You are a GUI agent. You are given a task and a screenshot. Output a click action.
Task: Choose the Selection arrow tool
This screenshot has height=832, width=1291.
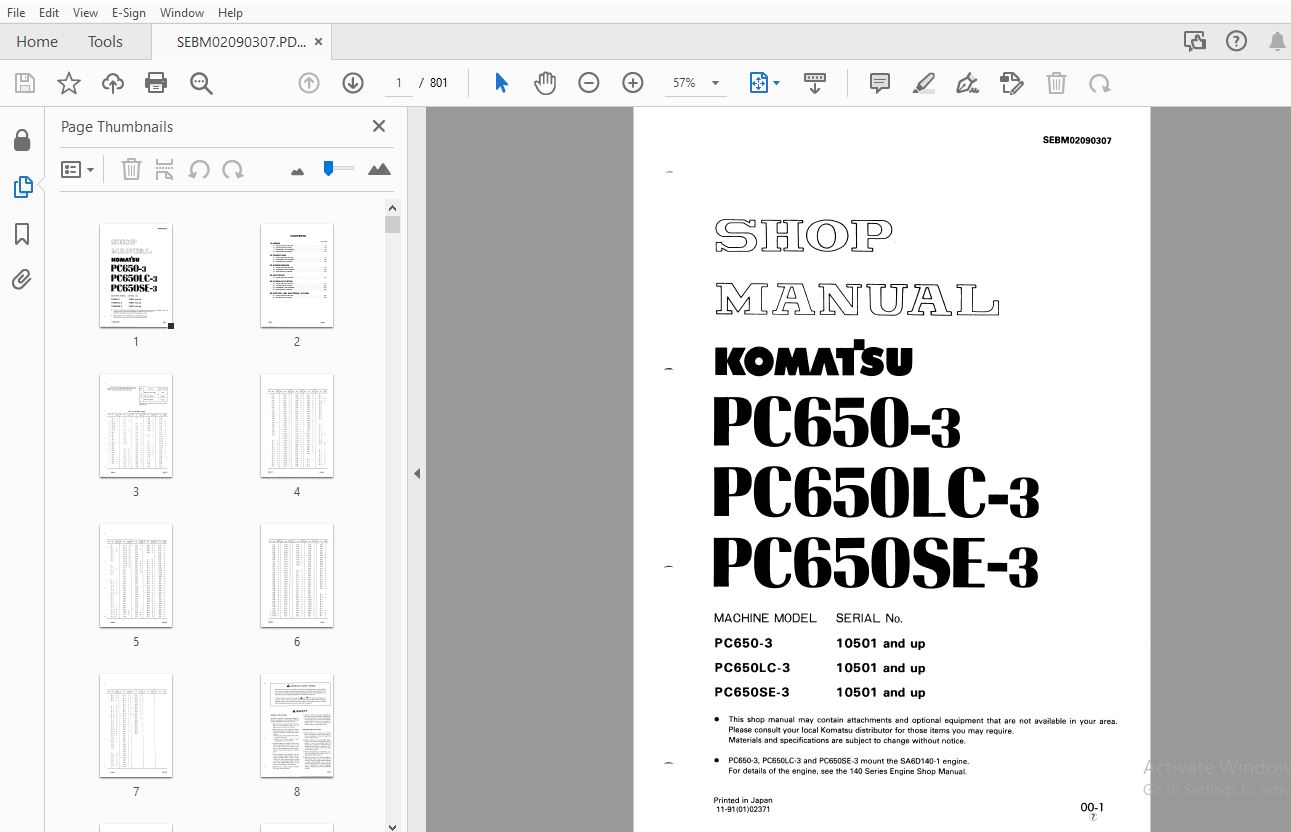[501, 83]
